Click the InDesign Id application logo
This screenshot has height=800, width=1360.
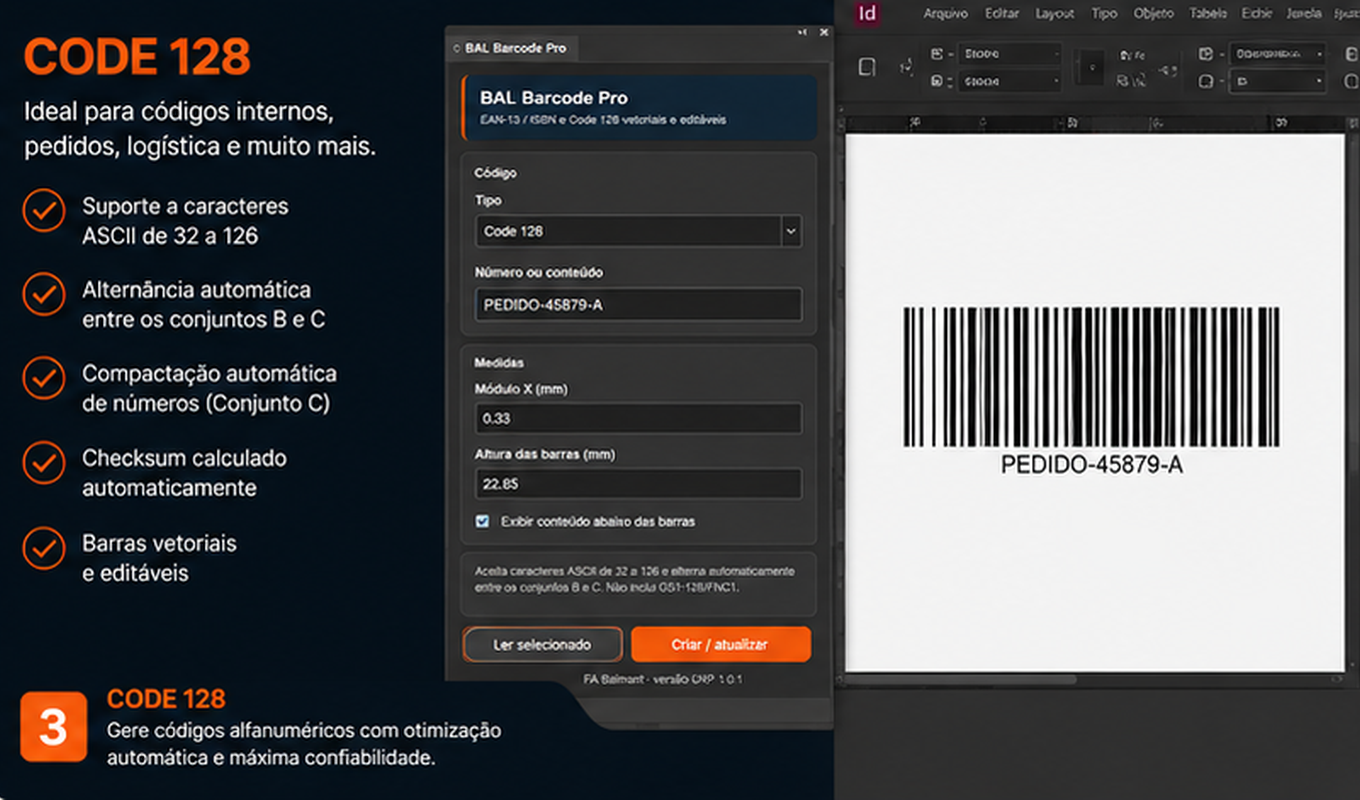click(x=868, y=13)
